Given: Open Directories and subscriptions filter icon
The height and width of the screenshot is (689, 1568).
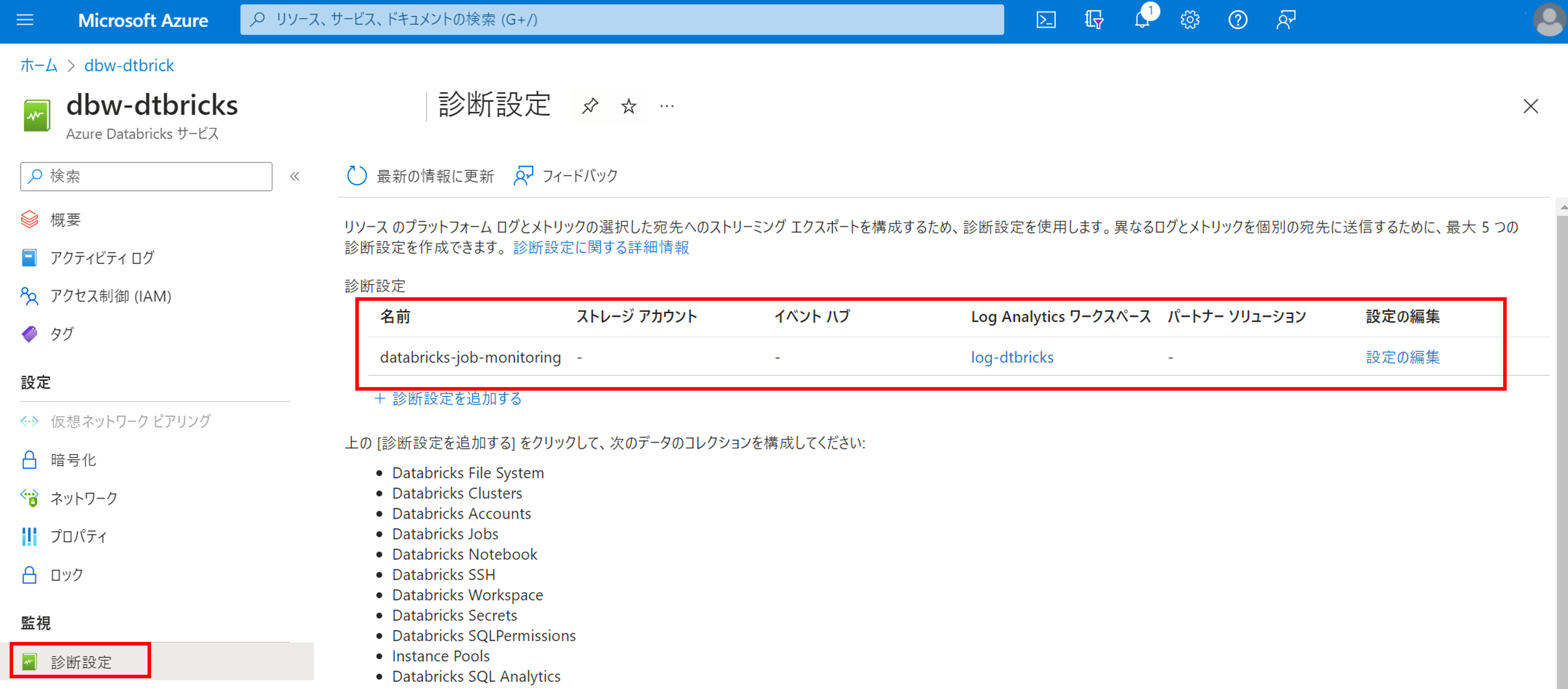Looking at the screenshot, I should 1094,20.
